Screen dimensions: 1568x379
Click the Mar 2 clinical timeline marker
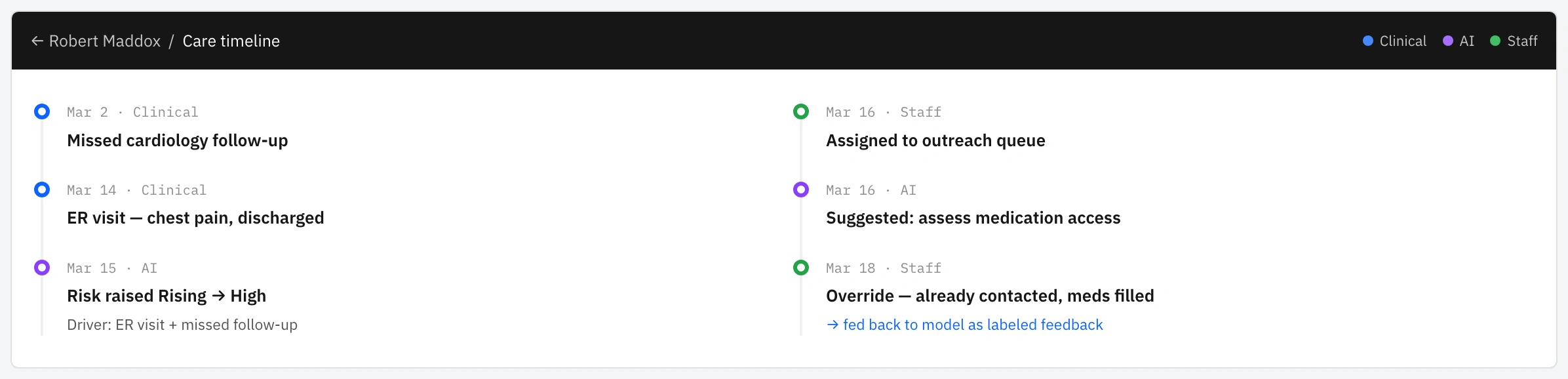click(42, 111)
